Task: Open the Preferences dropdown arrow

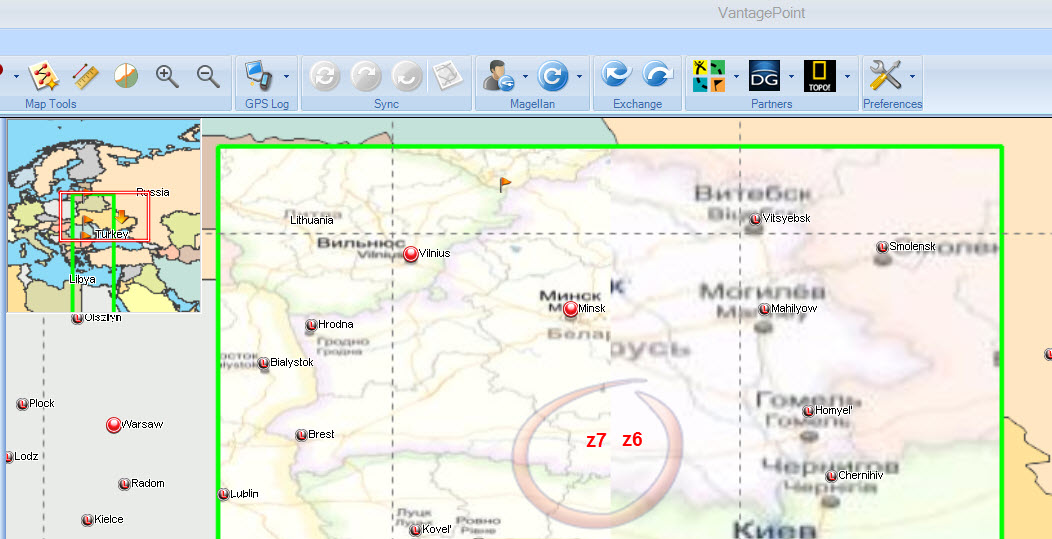Action: click(x=912, y=76)
